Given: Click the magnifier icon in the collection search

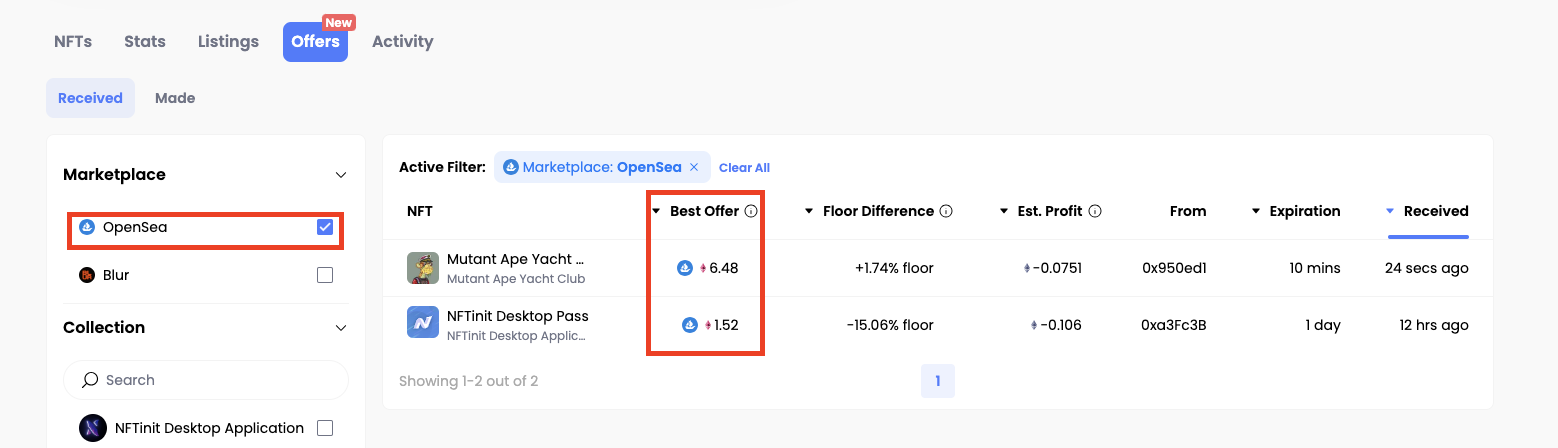Looking at the screenshot, I should click(90, 380).
